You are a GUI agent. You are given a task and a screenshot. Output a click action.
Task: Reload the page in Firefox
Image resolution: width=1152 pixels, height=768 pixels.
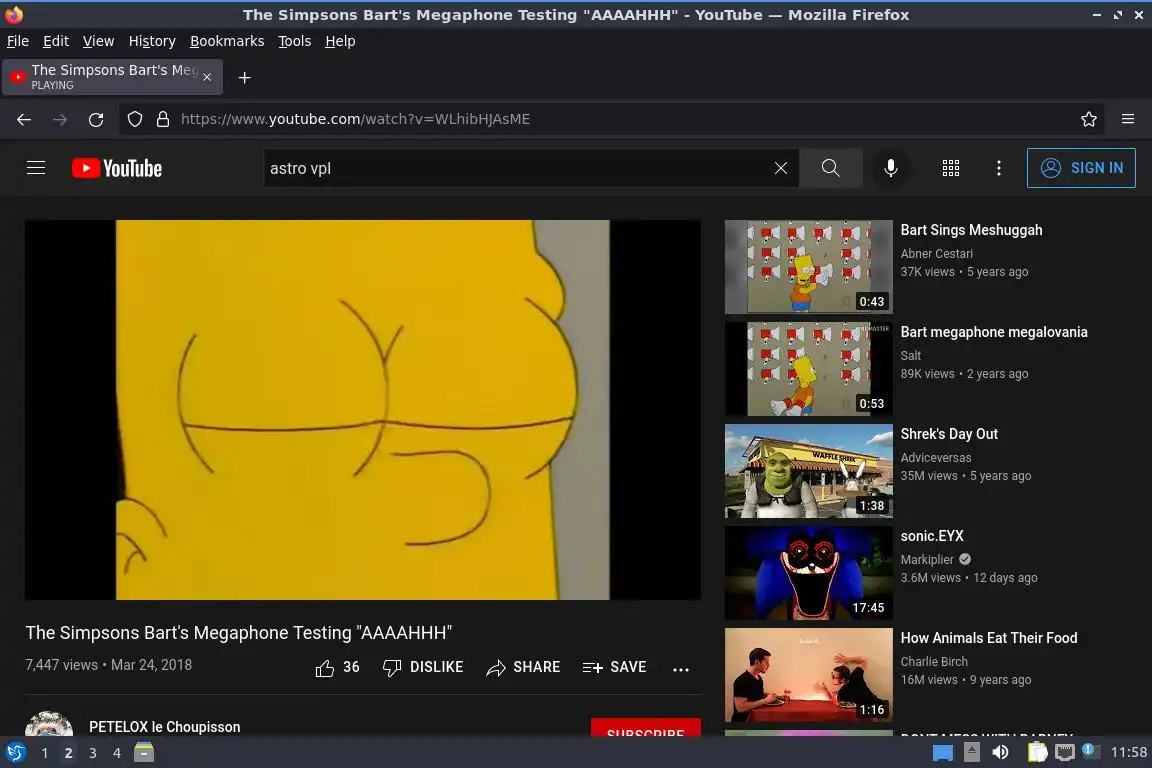96,119
